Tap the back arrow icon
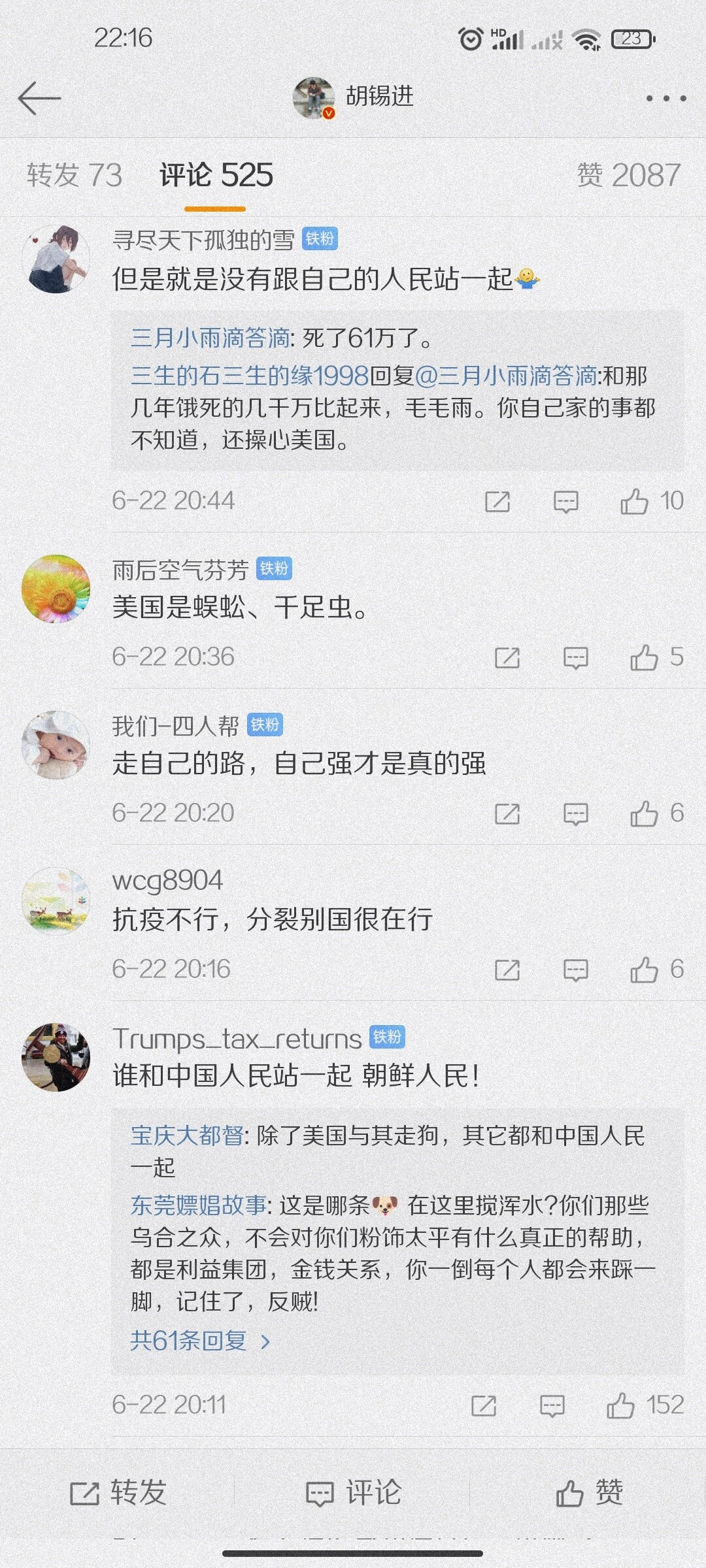 tap(39, 99)
